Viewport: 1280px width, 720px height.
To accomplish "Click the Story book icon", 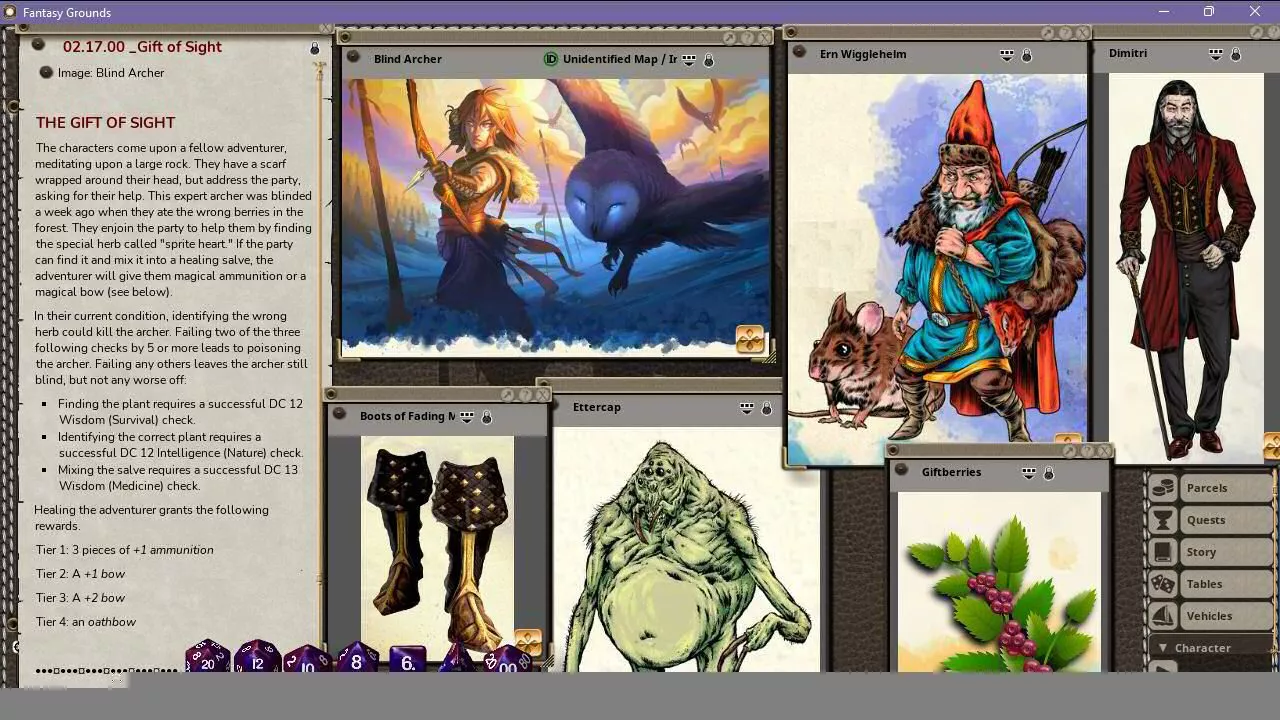I will 1163,552.
